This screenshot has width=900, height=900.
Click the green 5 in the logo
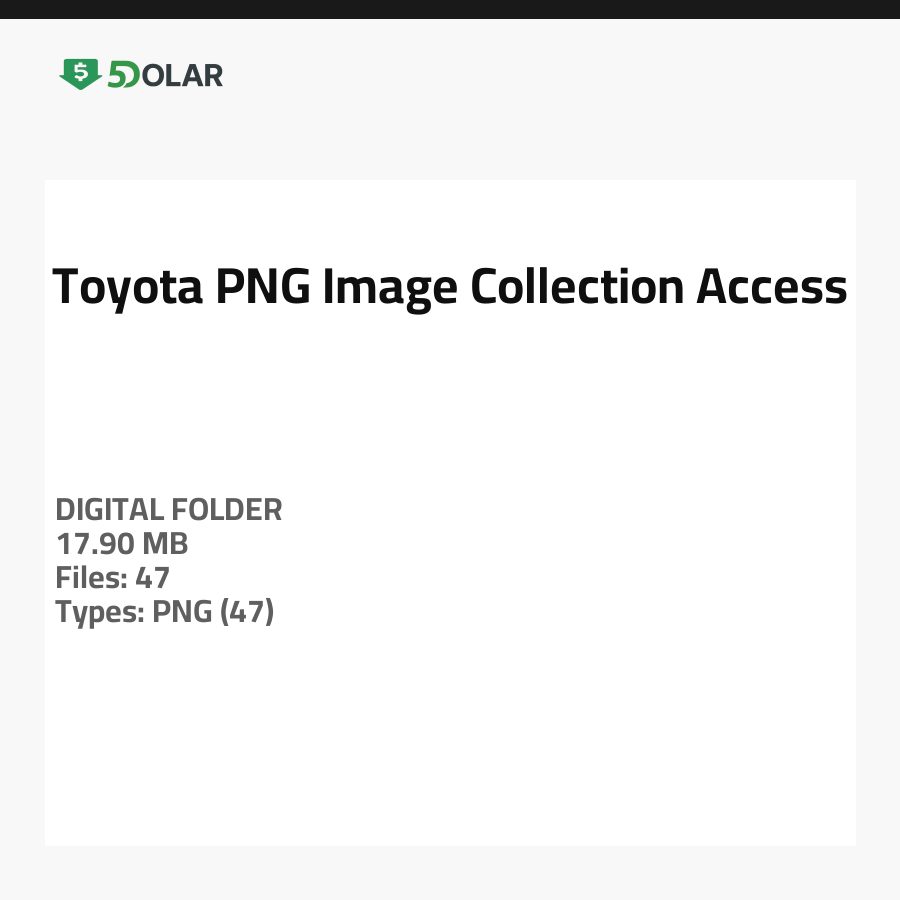116,75
